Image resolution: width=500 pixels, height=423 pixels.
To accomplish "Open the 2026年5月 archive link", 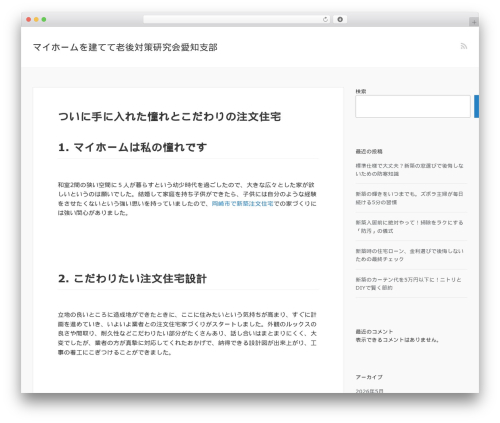I will pos(369,391).
